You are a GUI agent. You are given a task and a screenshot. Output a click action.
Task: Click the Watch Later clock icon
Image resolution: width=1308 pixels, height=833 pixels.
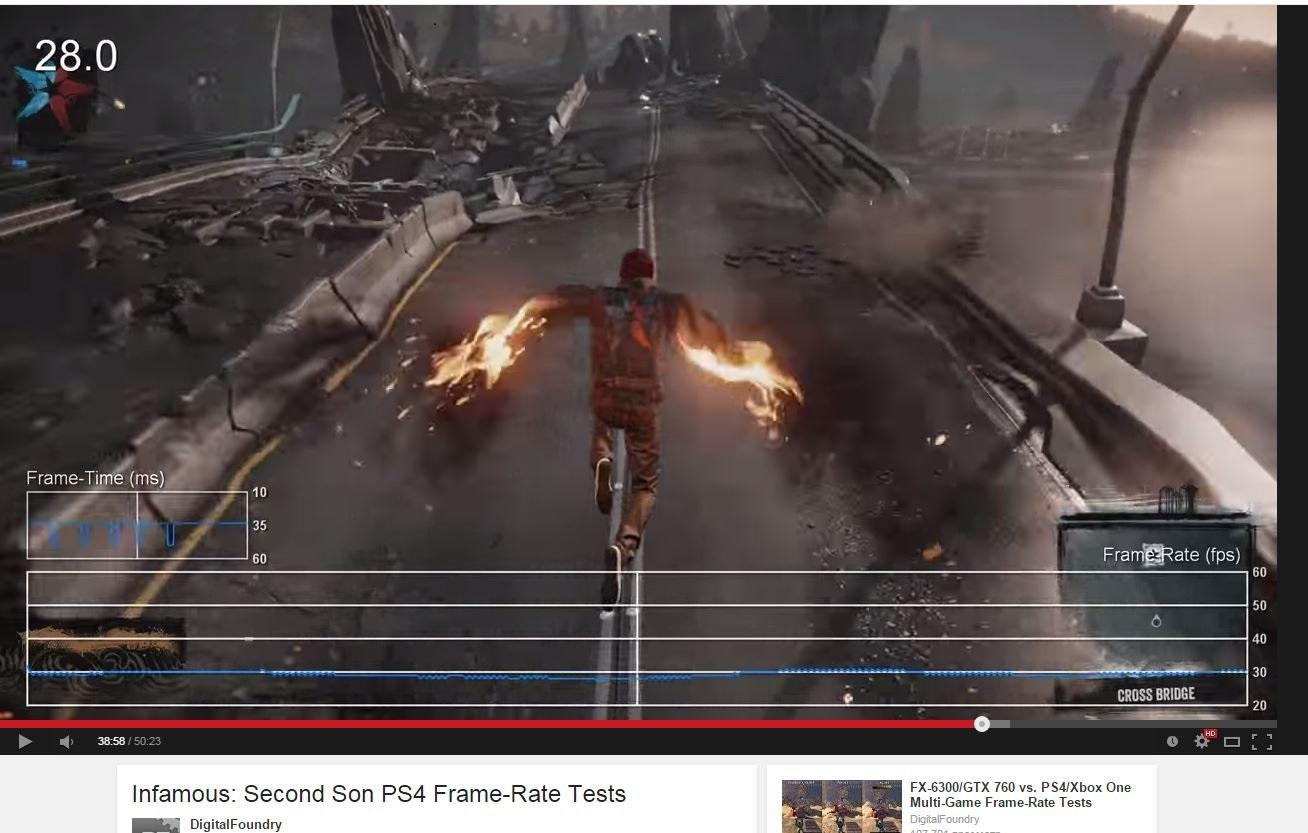pyautogui.click(x=1172, y=741)
